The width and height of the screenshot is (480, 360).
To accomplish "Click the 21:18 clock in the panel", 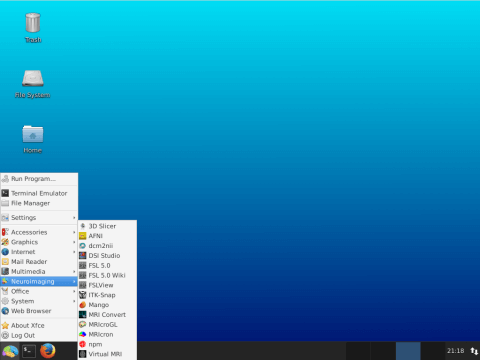I will coord(455,351).
